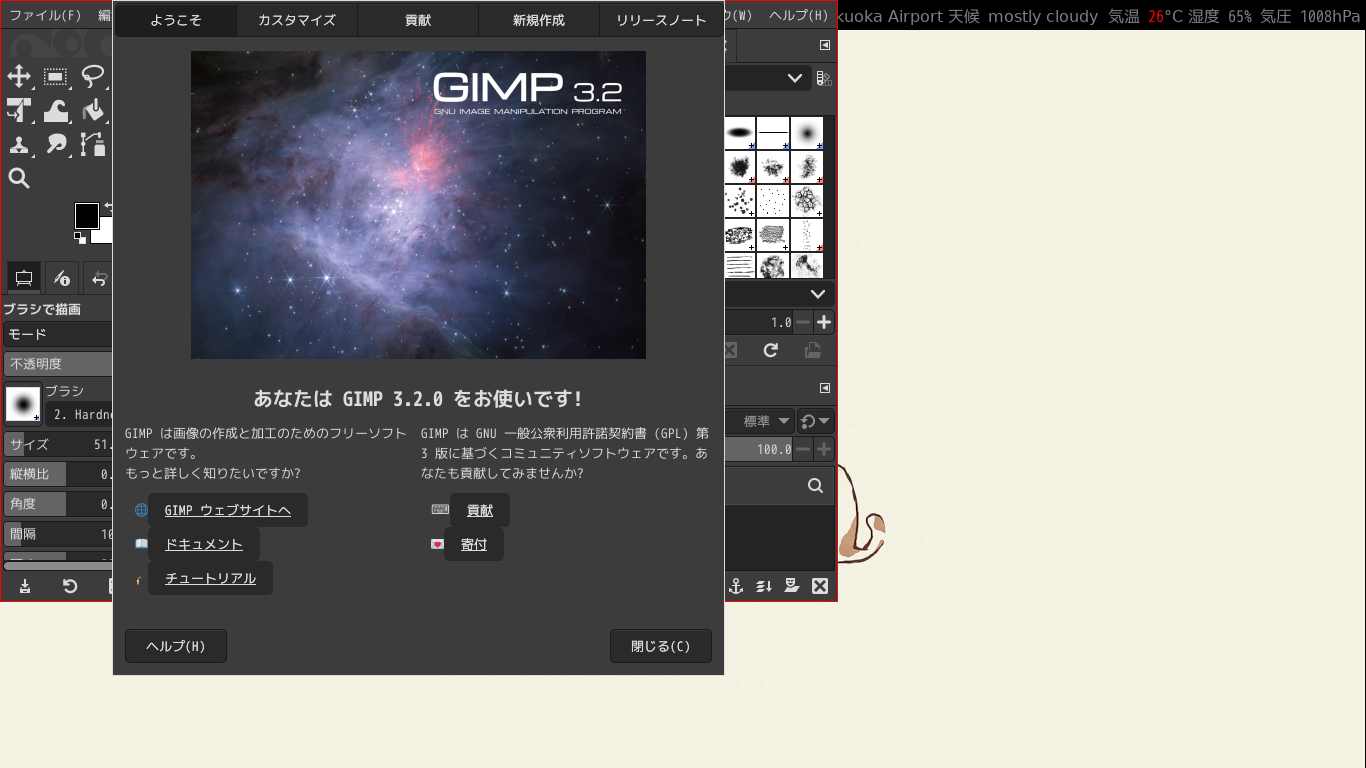This screenshot has width=1366, height=768.
Task: Open the ヘルプ(H) menu in menubar
Action: pos(799,15)
